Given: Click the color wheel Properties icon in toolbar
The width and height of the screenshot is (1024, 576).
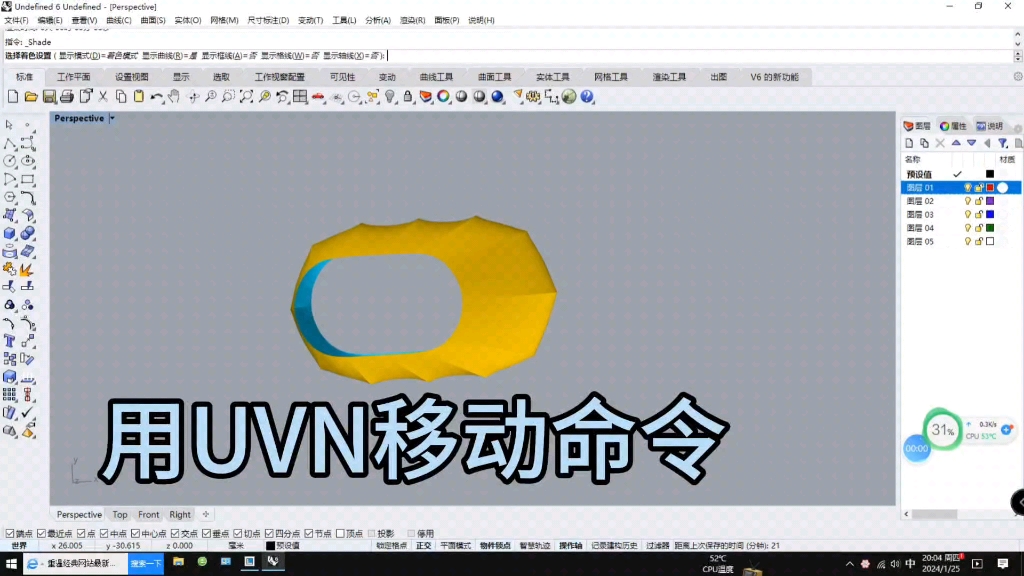Looking at the screenshot, I should 443,97.
